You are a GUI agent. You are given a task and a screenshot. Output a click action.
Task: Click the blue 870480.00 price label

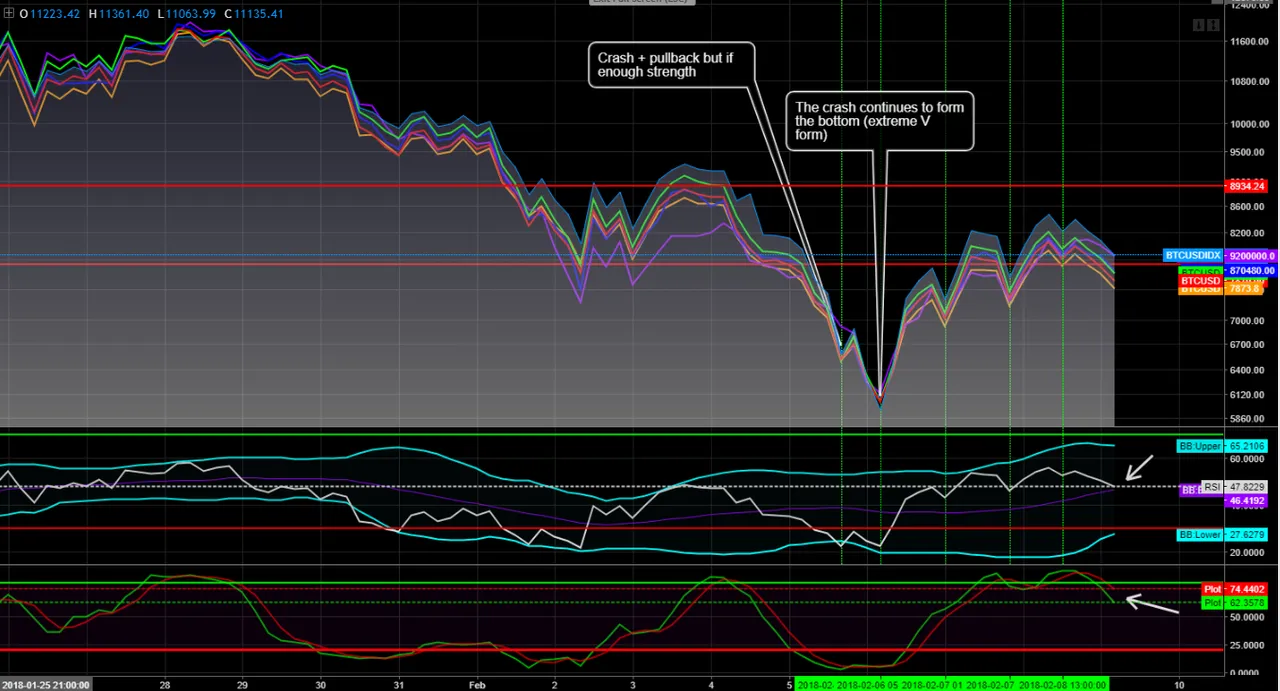tap(1251, 270)
